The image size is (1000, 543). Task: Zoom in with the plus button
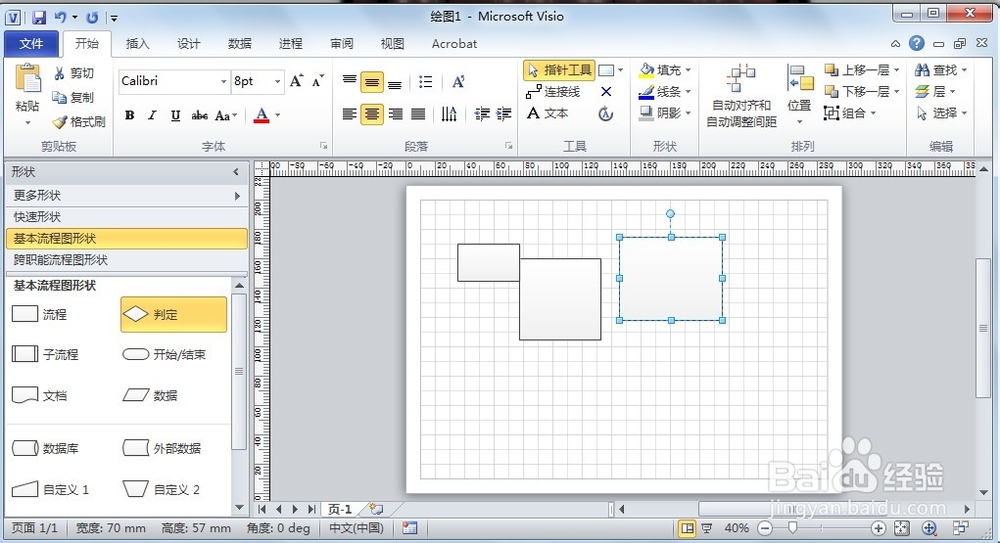(878, 528)
